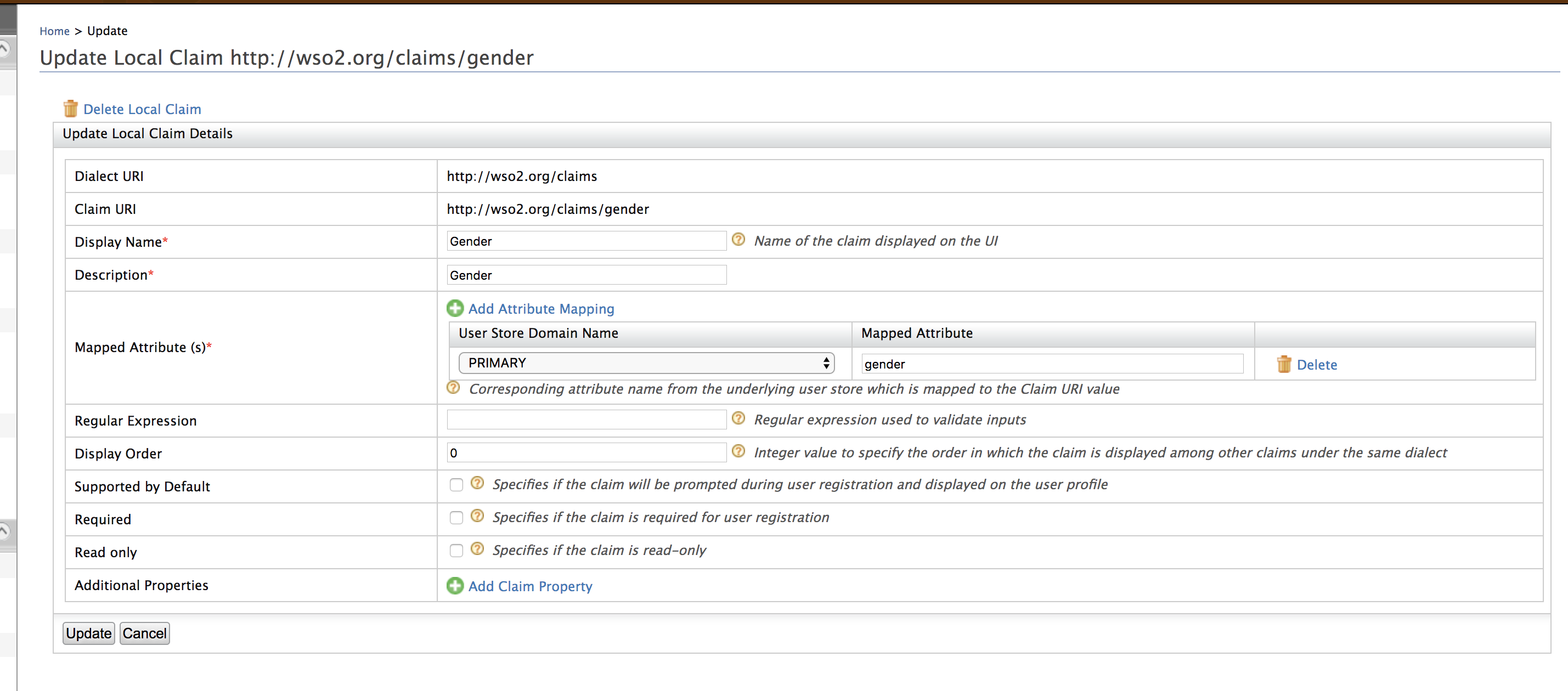Click the help icon in Supported by Default row
The width and height of the screenshot is (1568, 691).
pos(478,483)
